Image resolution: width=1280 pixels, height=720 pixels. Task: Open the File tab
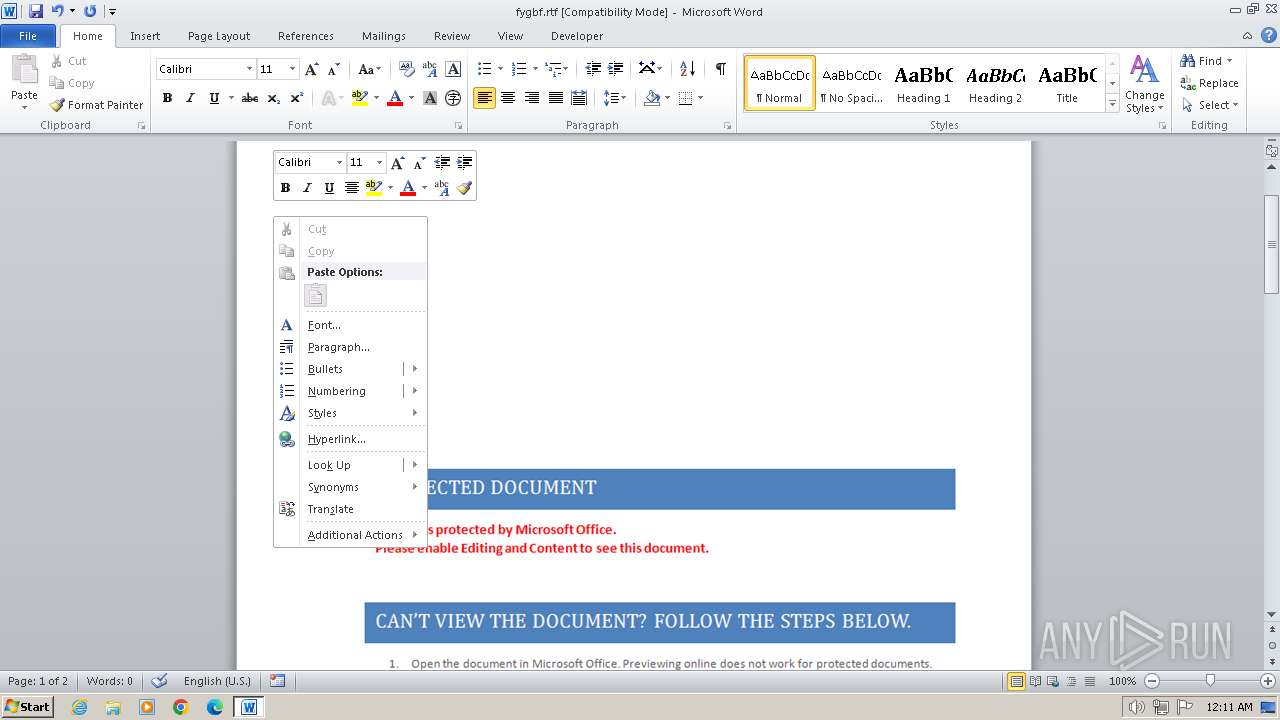click(28, 36)
